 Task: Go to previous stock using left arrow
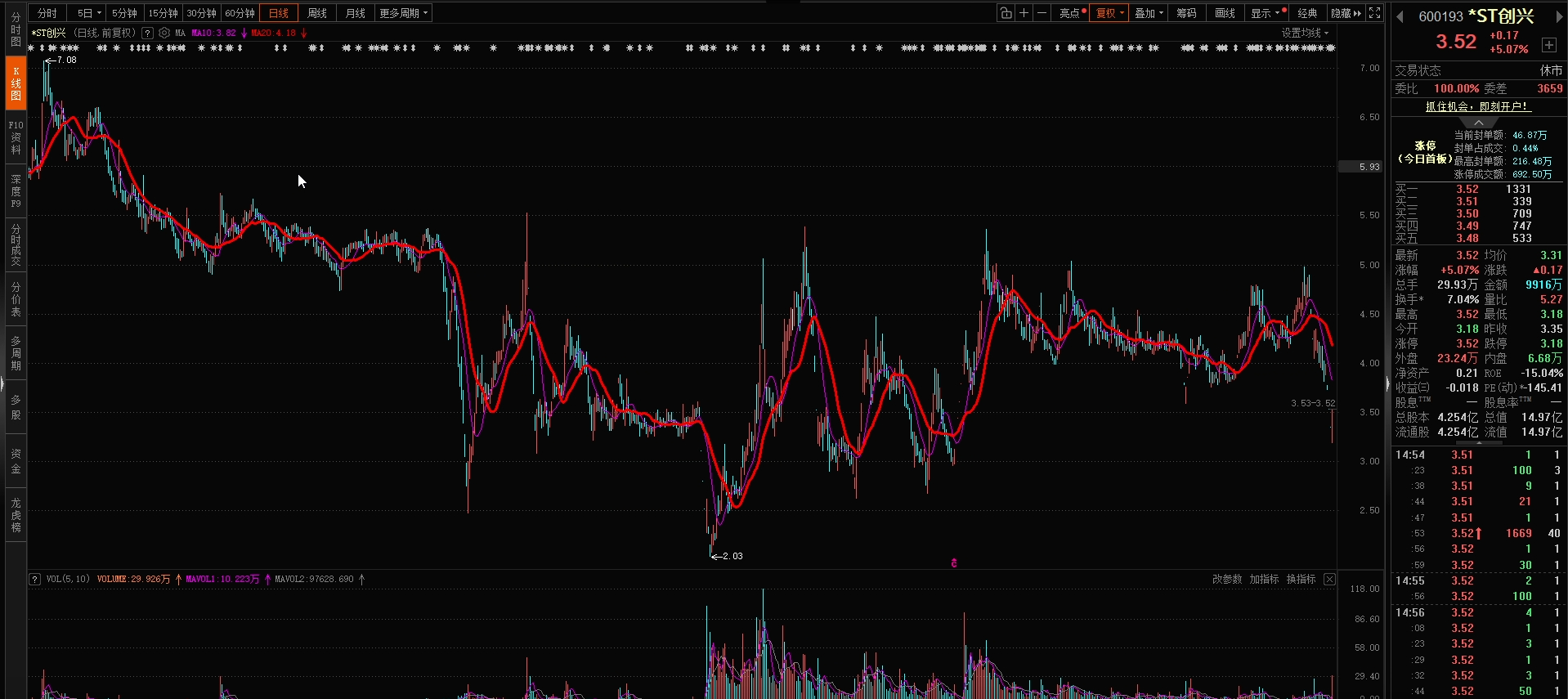pos(1400,17)
